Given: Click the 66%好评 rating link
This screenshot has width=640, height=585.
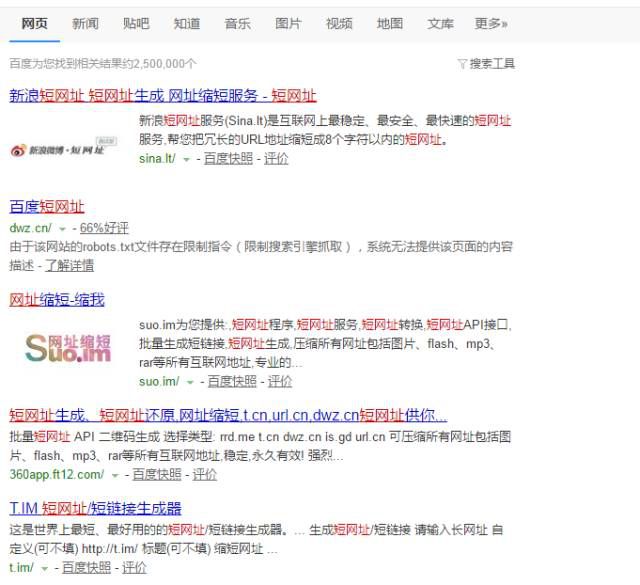Looking at the screenshot, I should (x=104, y=228).
